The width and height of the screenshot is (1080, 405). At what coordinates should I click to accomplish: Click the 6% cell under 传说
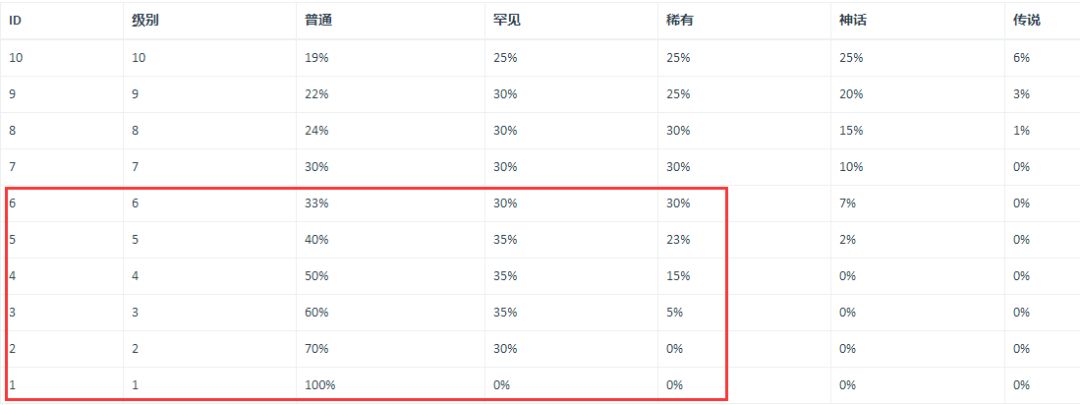coord(1021,58)
